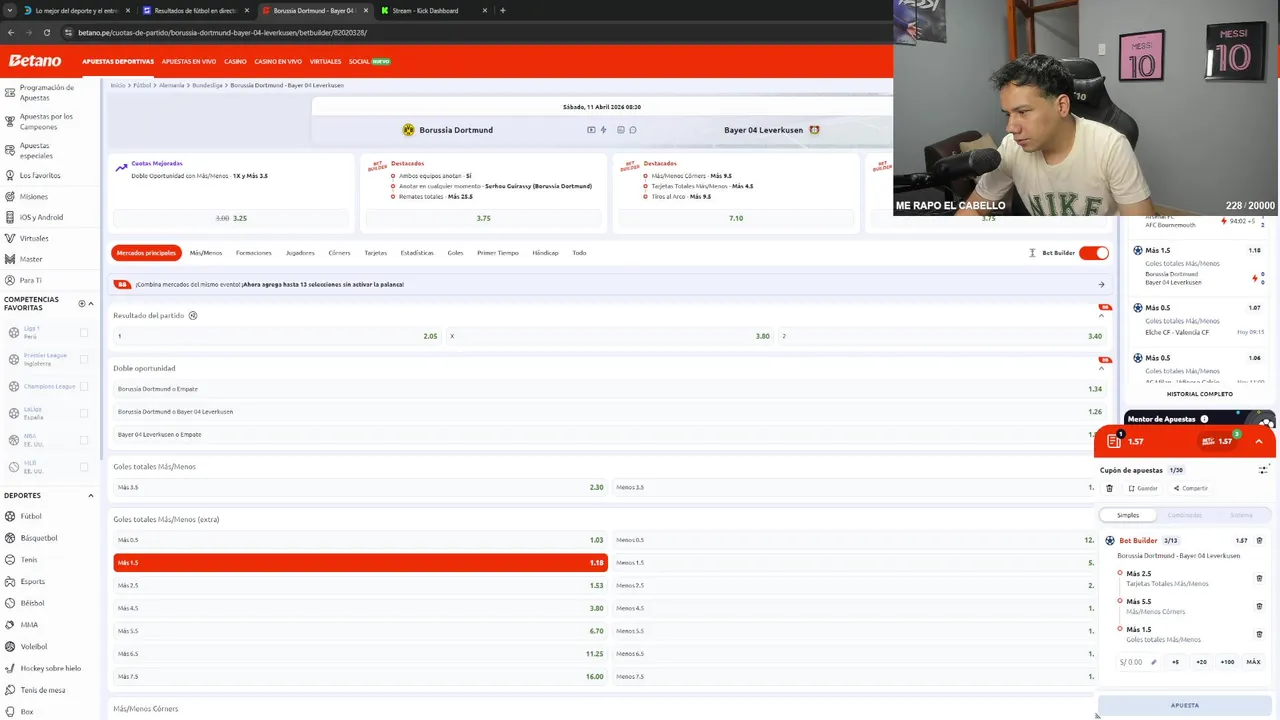Select Más 2.5 goals odds 1.53
The width and height of the screenshot is (1280, 720).
pos(360,585)
